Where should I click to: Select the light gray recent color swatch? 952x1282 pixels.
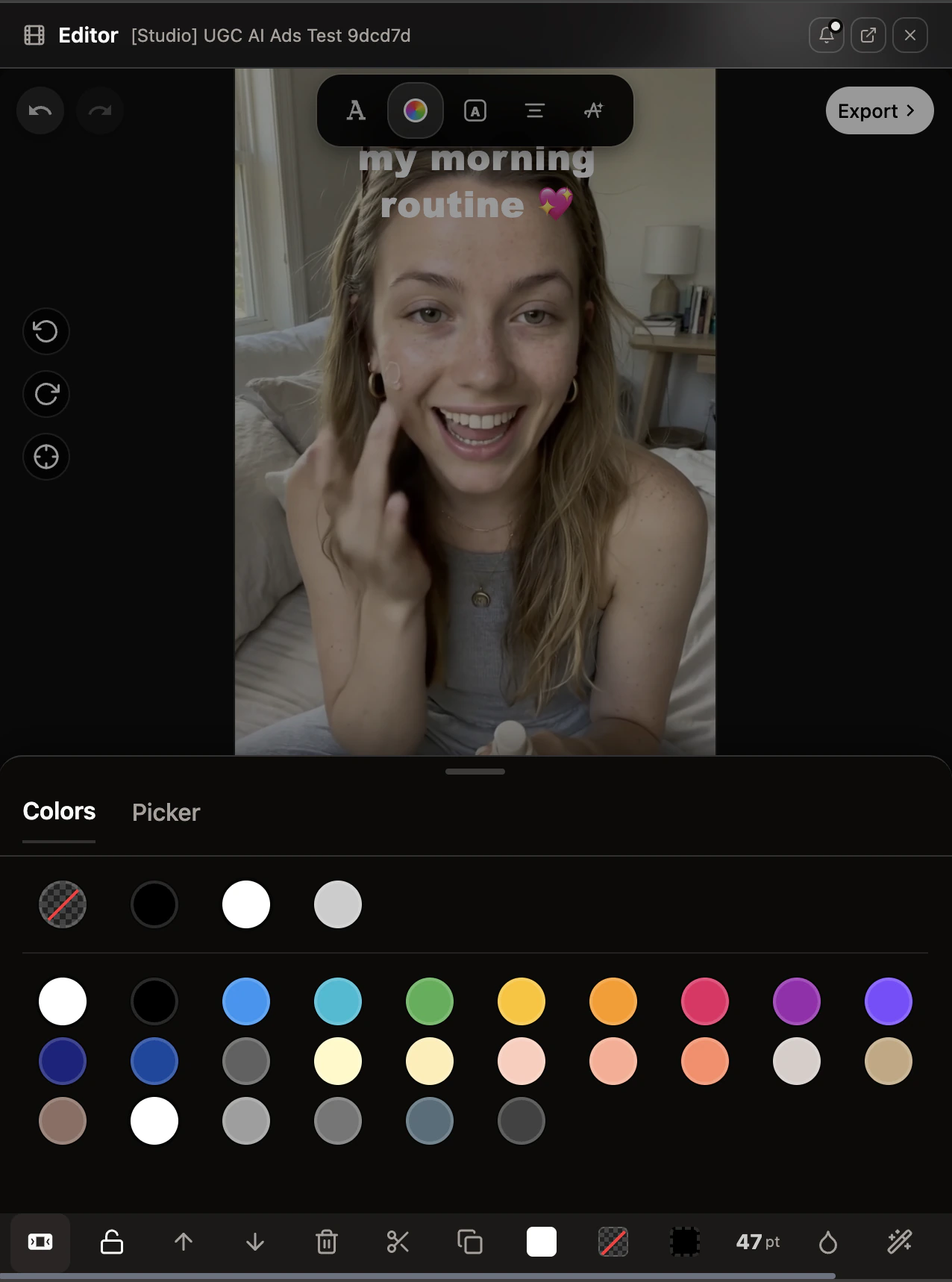click(338, 904)
